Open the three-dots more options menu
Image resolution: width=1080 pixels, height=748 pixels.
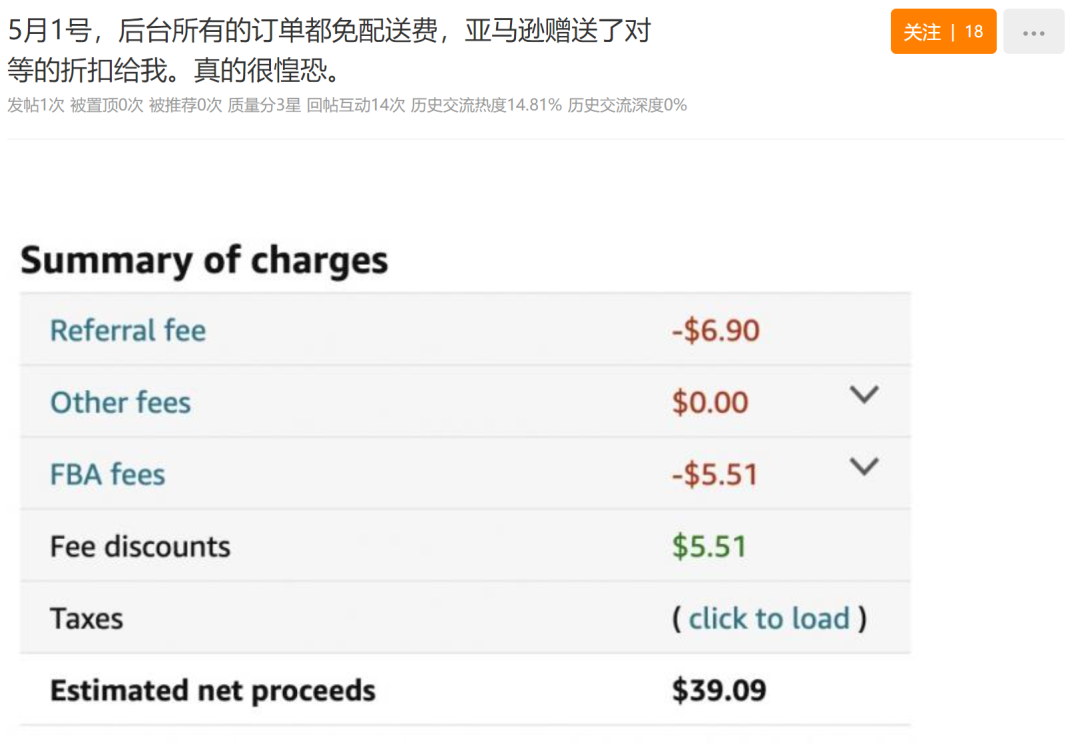pos(1033,32)
